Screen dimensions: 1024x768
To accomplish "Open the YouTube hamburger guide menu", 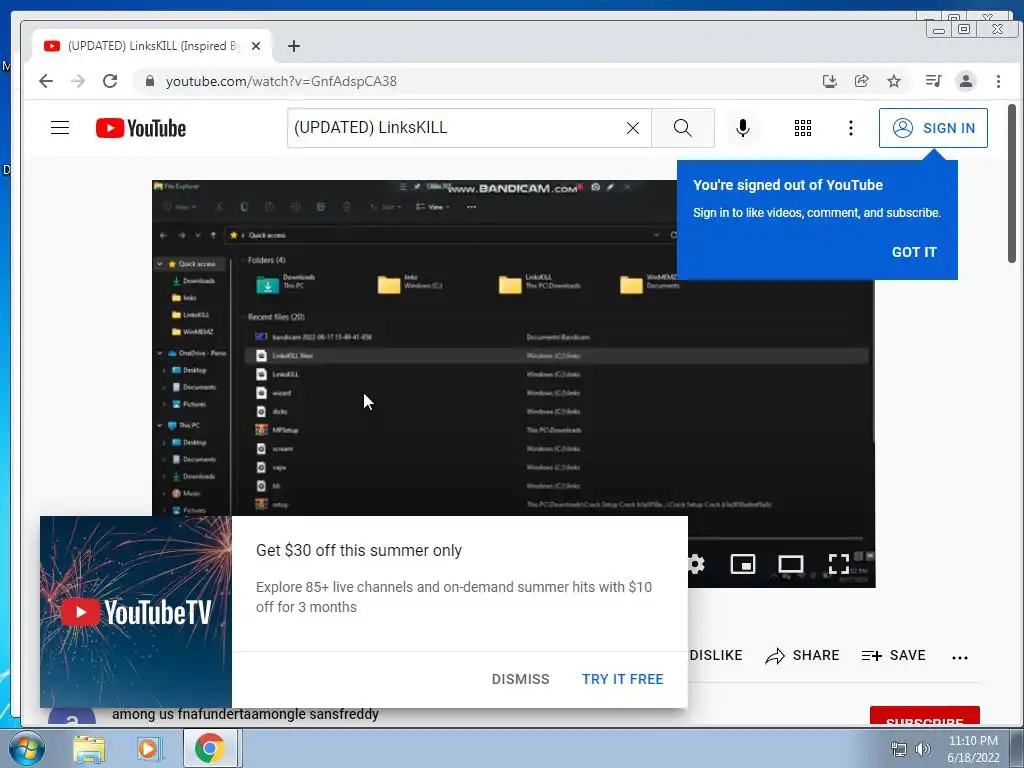I will (x=60, y=127).
